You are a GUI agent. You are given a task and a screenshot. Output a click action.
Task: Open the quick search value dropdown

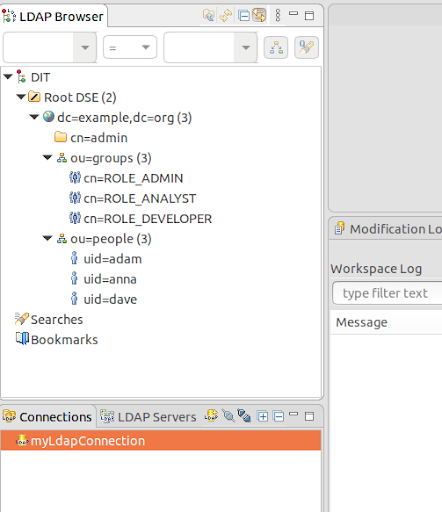click(246, 47)
